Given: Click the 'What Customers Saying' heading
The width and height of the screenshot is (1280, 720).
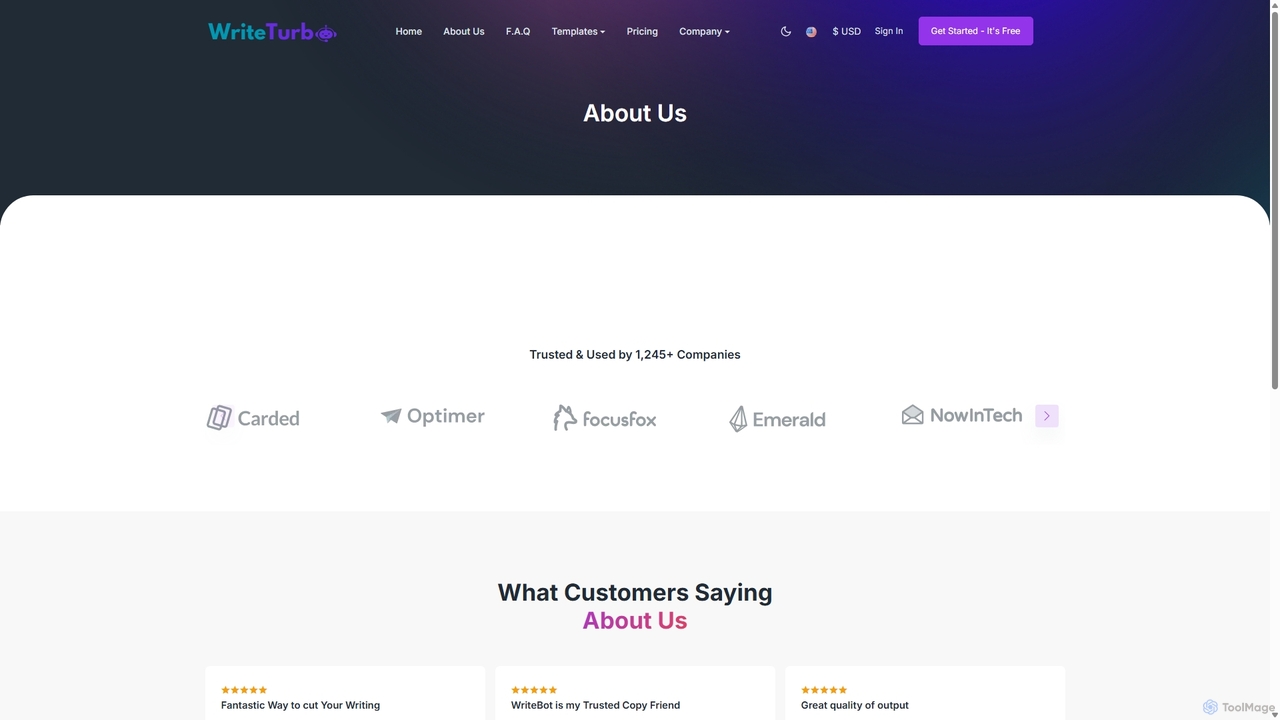Looking at the screenshot, I should [x=635, y=592].
